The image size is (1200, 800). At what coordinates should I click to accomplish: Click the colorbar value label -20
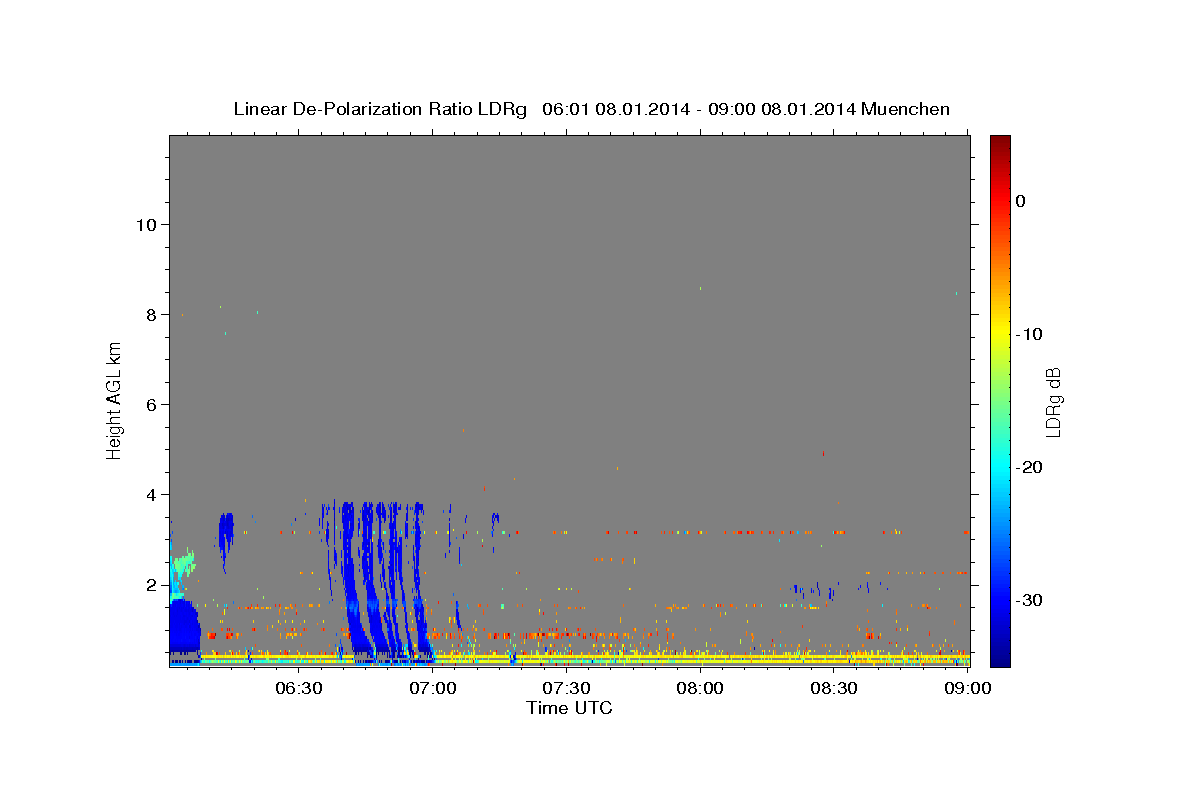coord(1029,467)
